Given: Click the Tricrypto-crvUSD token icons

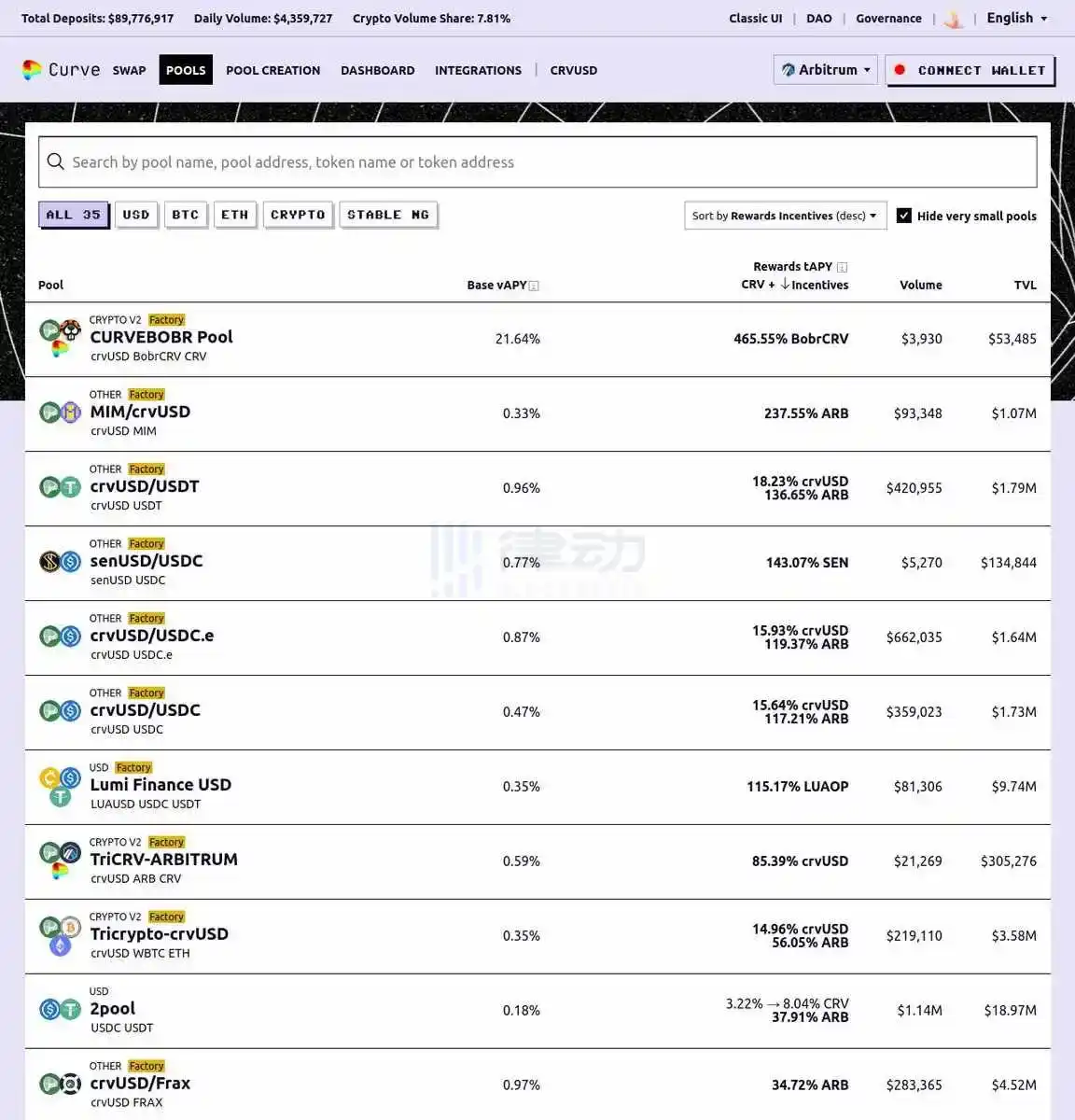Looking at the screenshot, I should pyautogui.click(x=60, y=935).
